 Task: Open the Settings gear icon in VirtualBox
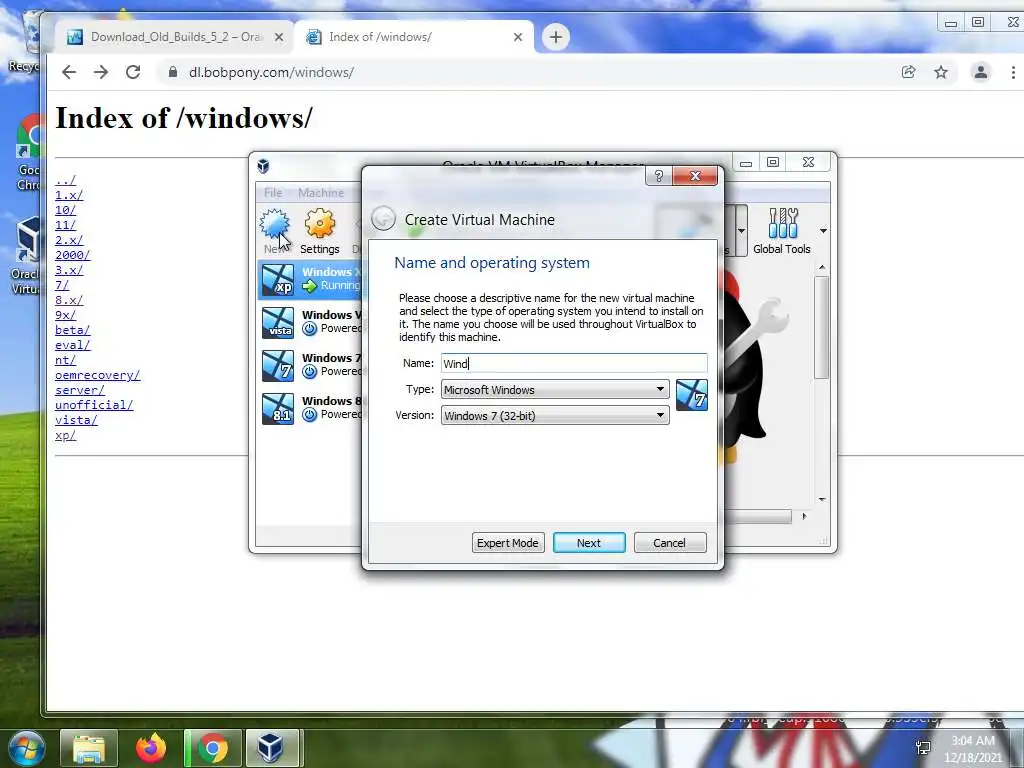click(319, 230)
